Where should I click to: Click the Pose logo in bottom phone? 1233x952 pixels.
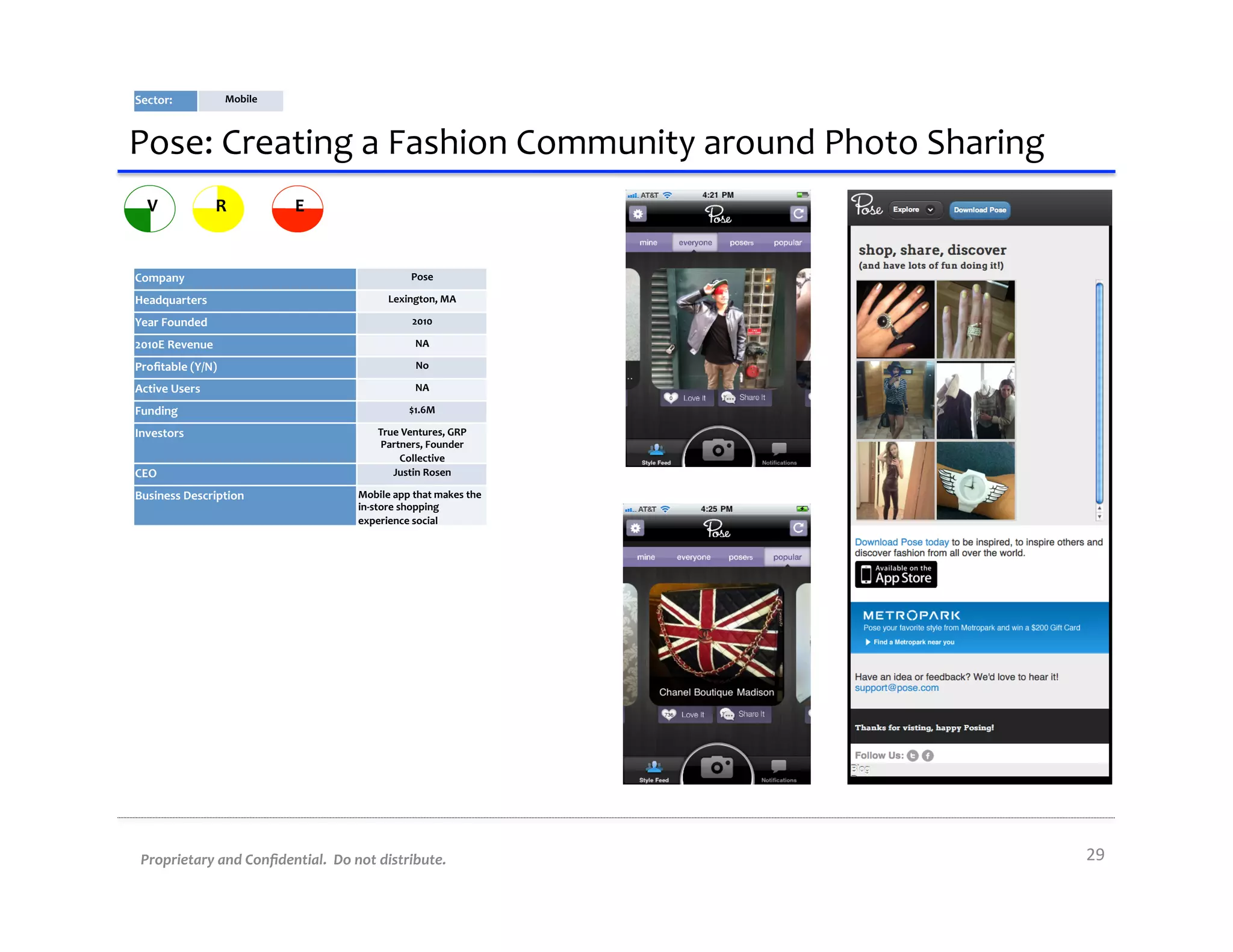coord(716,528)
